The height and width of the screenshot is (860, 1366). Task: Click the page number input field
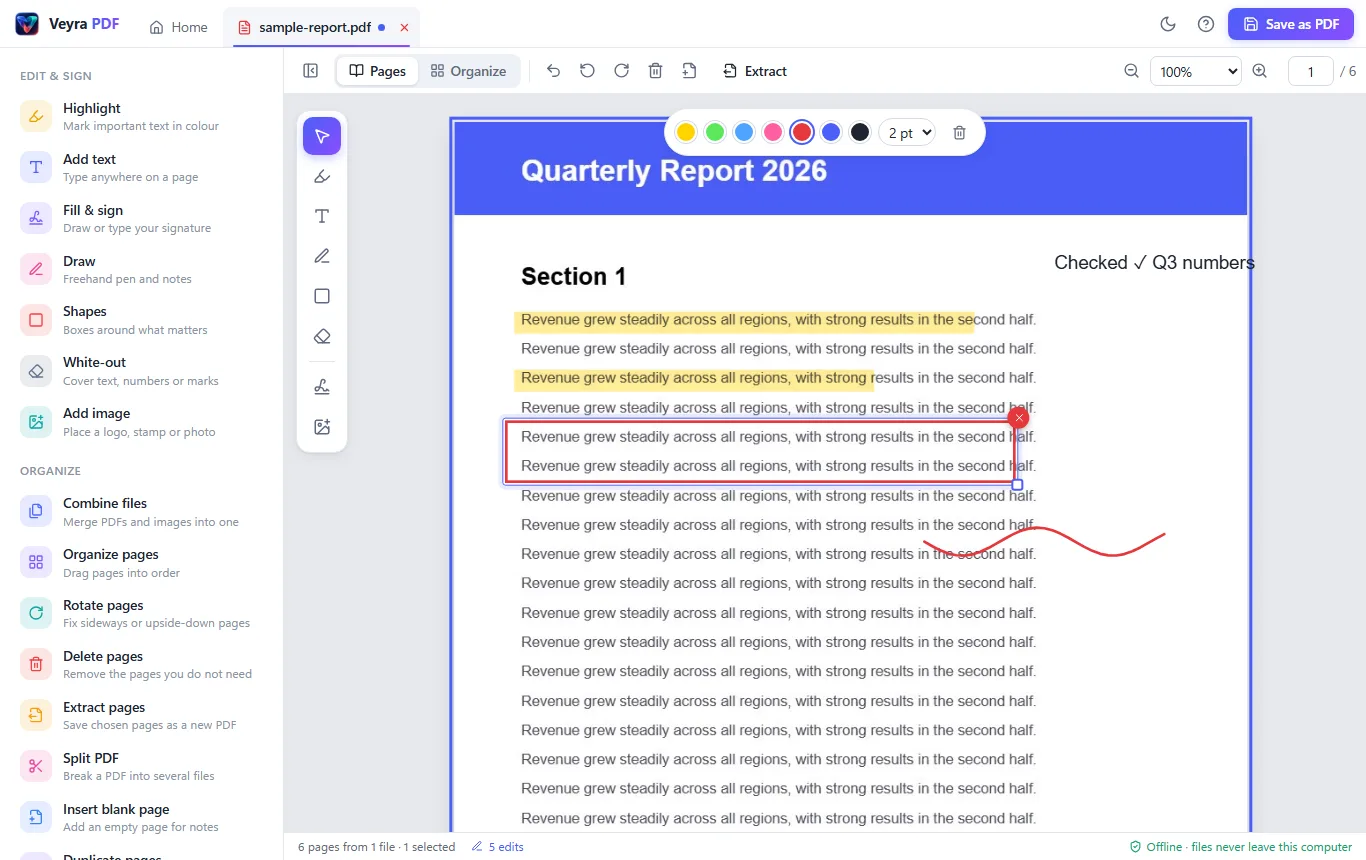tap(1311, 71)
